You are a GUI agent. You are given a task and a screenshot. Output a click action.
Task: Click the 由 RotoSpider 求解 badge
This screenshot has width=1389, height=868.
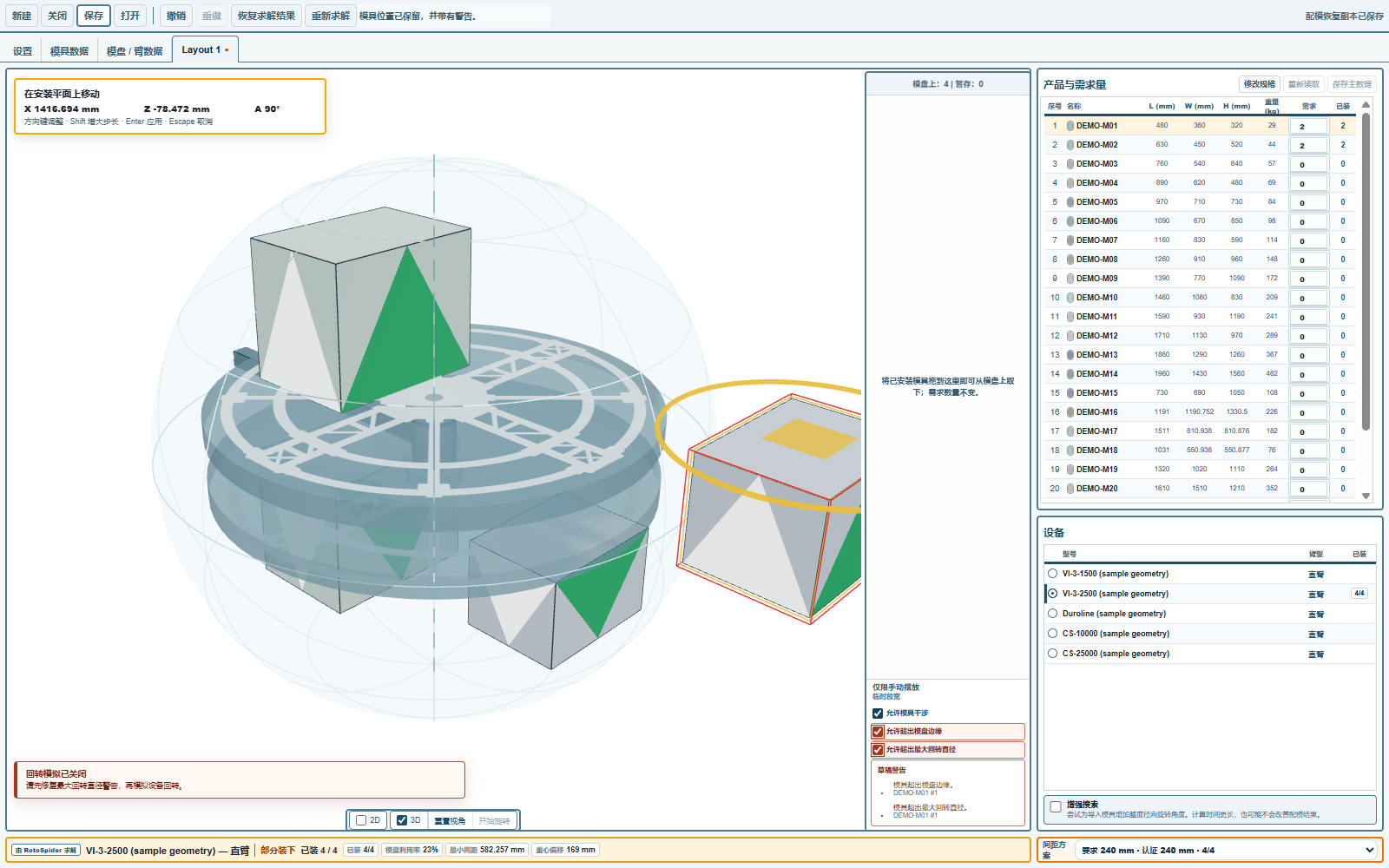[x=46, y=851]
